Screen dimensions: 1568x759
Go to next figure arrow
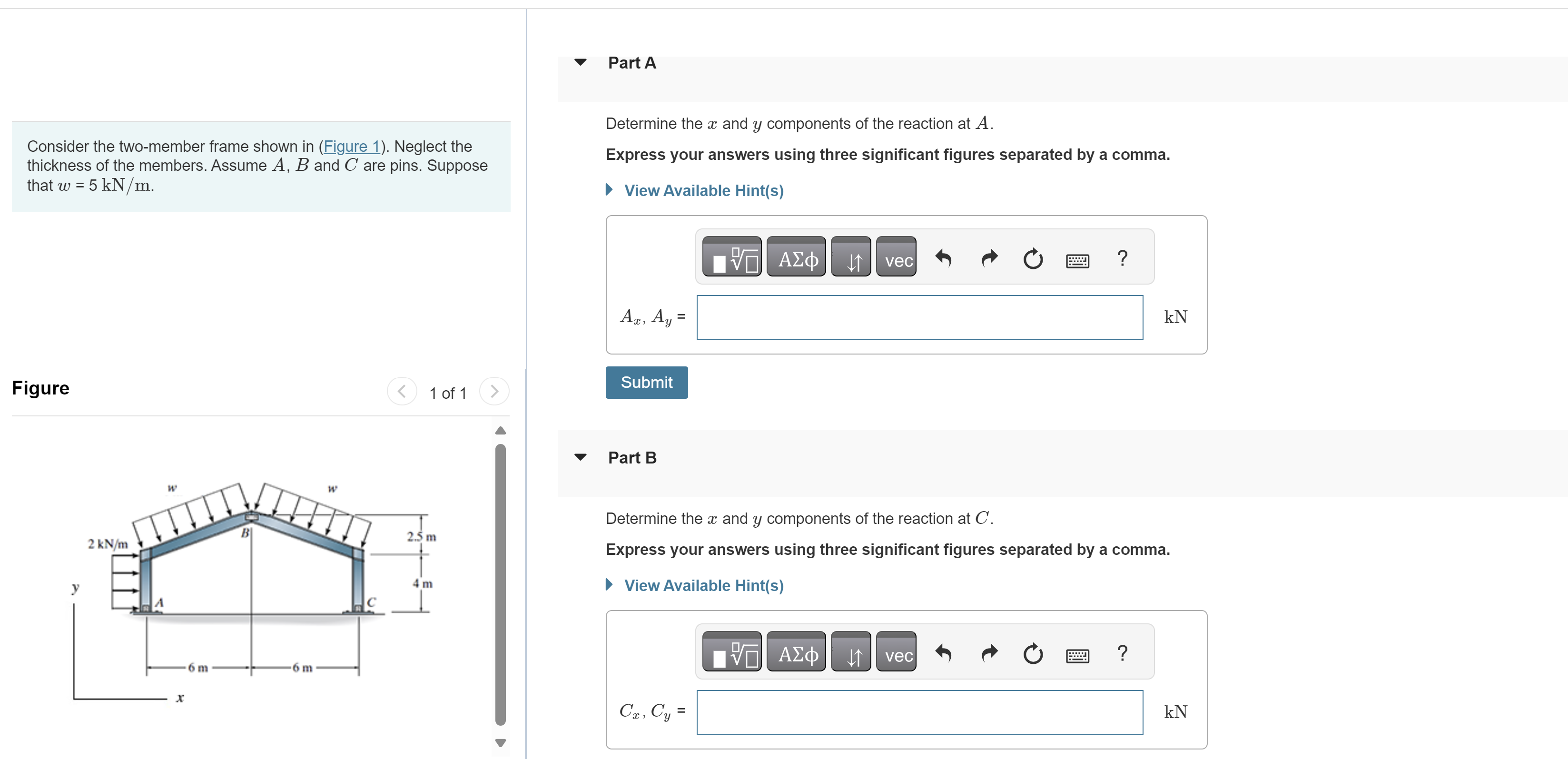[494, 391]
